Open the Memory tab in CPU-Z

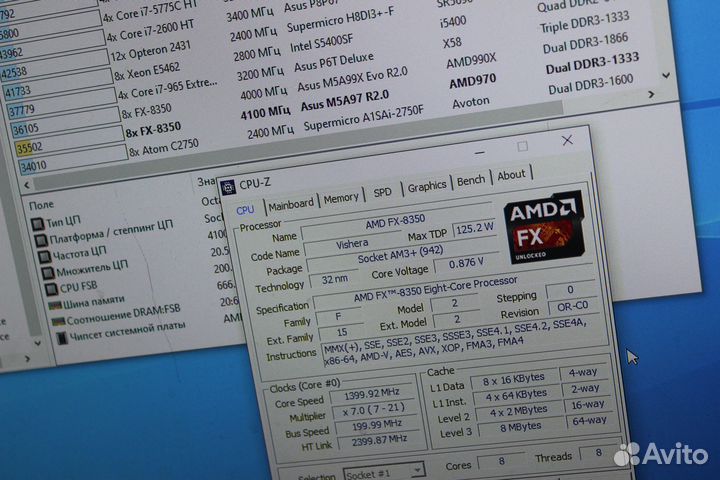[341, 198]
